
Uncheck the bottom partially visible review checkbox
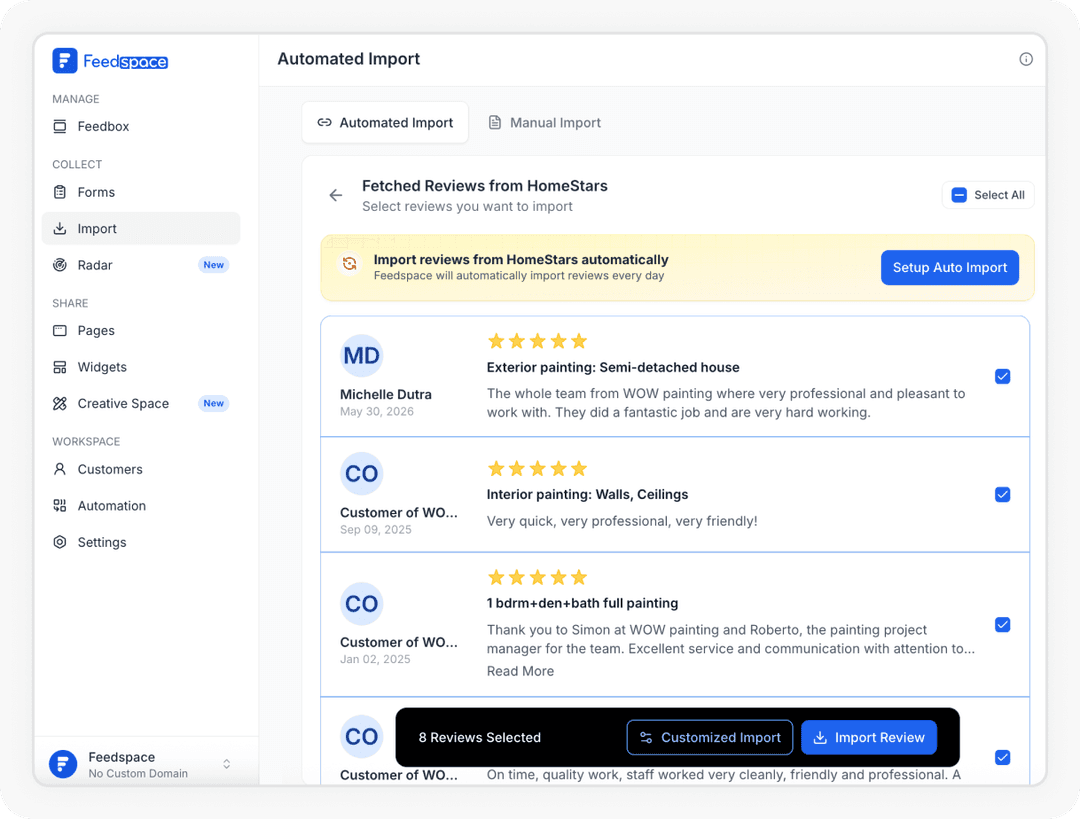coord(1003,758)
